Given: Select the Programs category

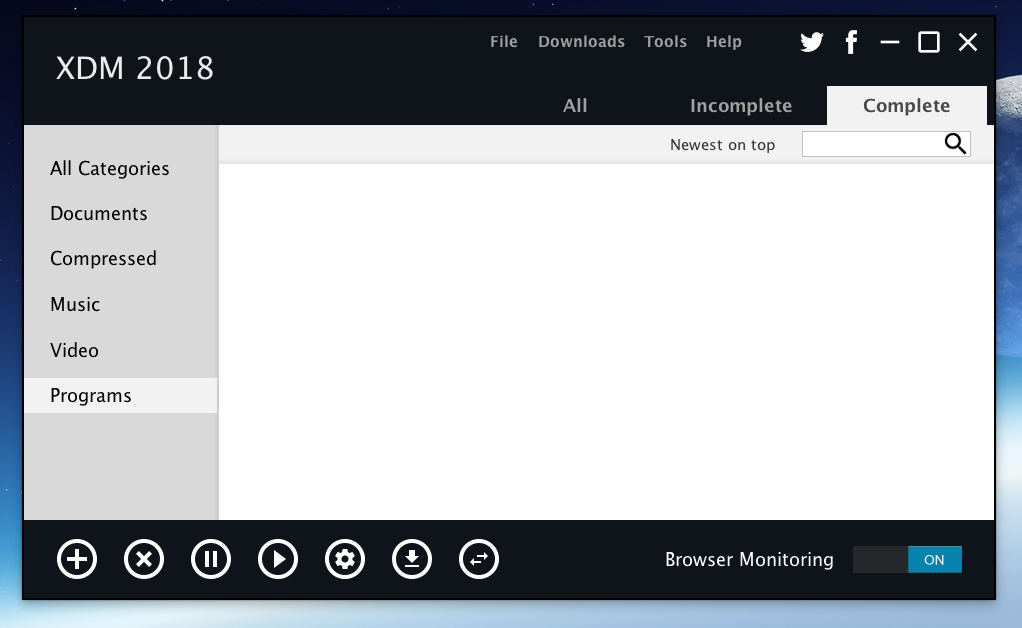Looking at the screenshot, I should [121, 395].
